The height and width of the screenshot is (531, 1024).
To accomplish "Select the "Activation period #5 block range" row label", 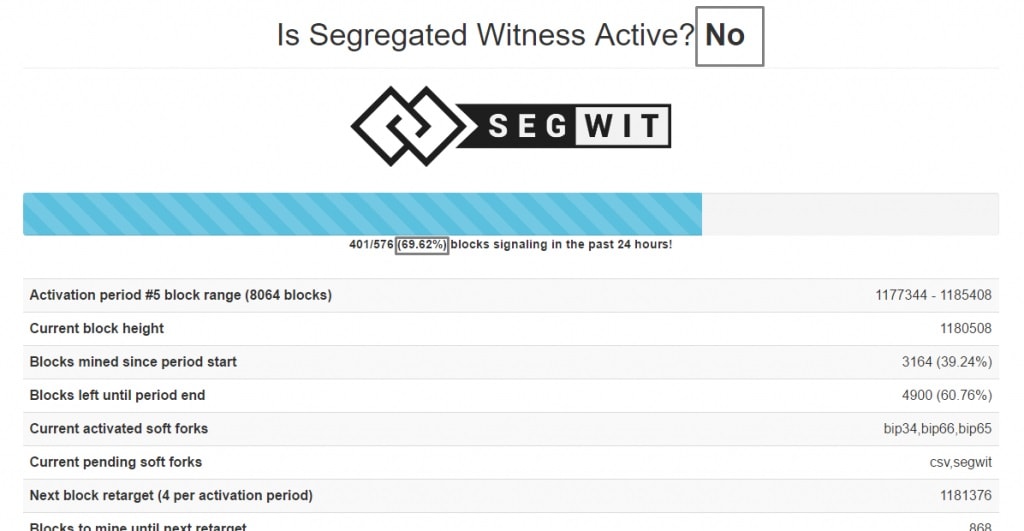I will click(180, 295).
